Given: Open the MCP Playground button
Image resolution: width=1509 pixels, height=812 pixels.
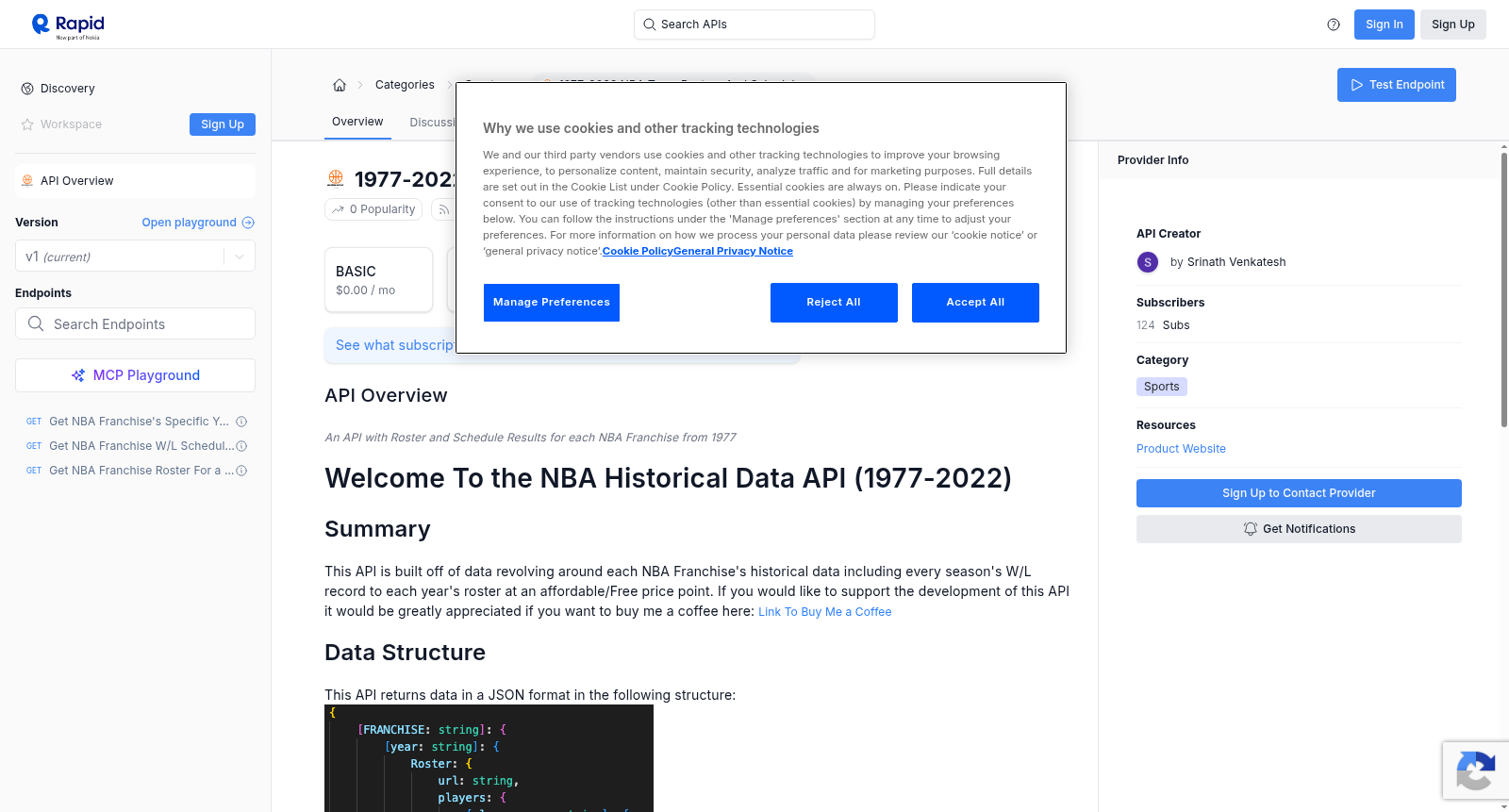Looking at the screenshot, I should coord(135,375).
